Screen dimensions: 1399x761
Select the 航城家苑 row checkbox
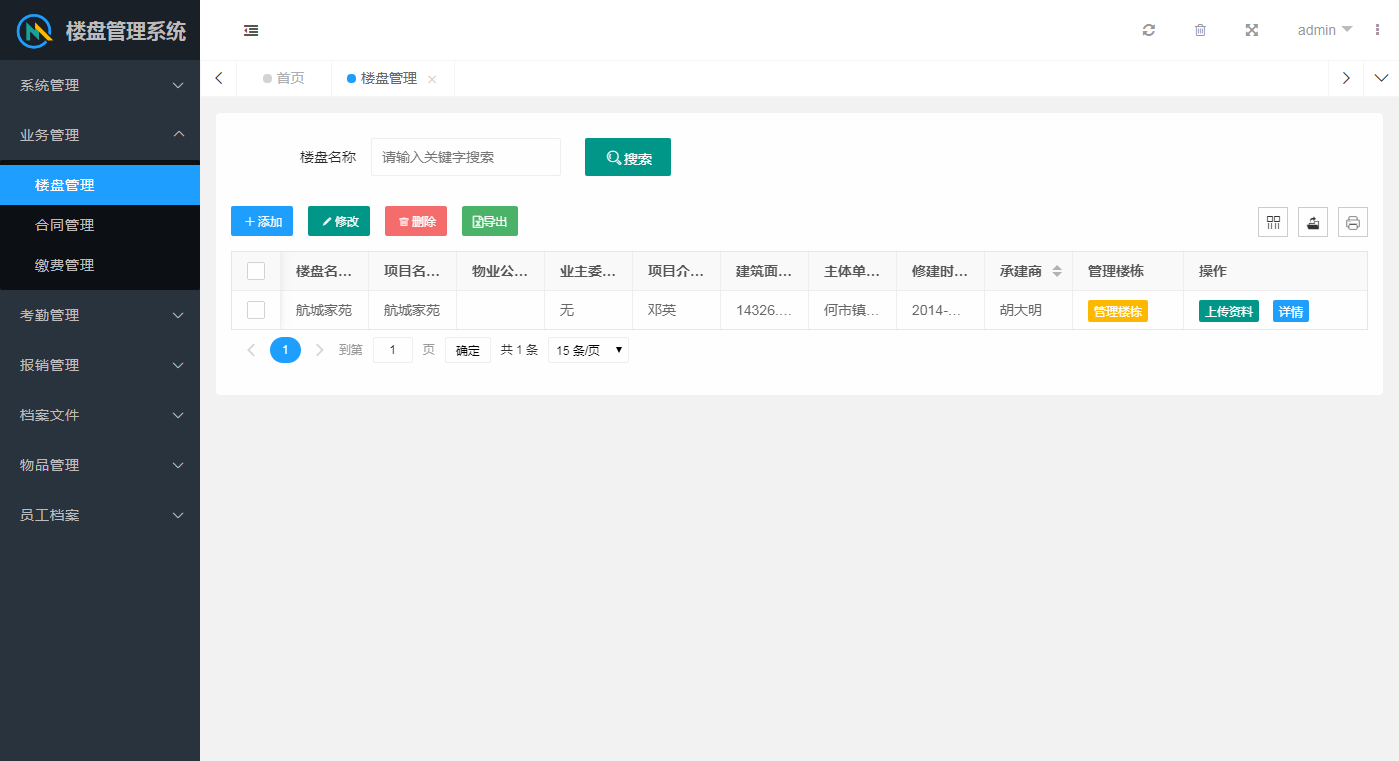[x=256, y=310]
